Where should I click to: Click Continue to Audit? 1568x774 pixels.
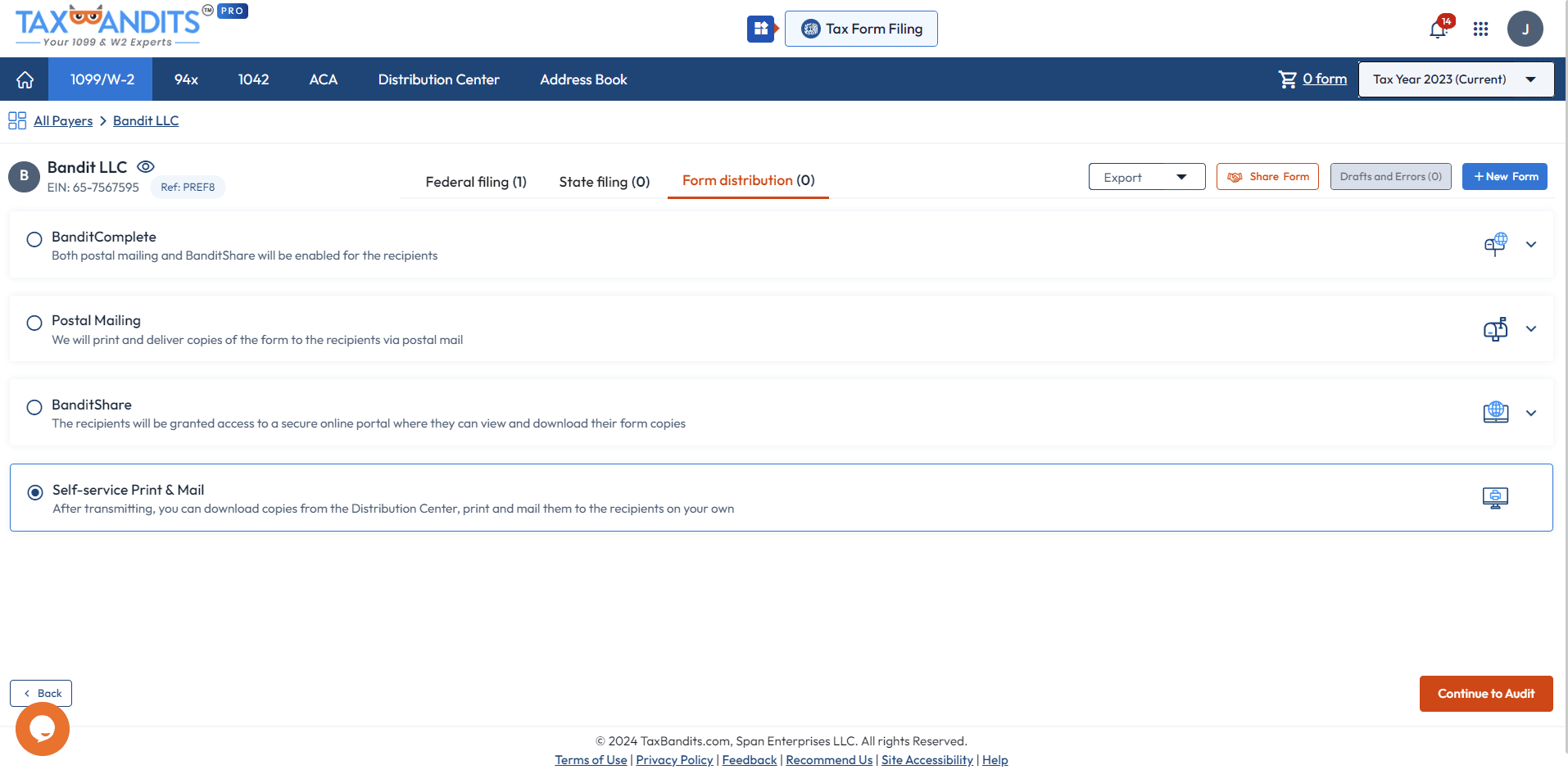(1486, 694)
